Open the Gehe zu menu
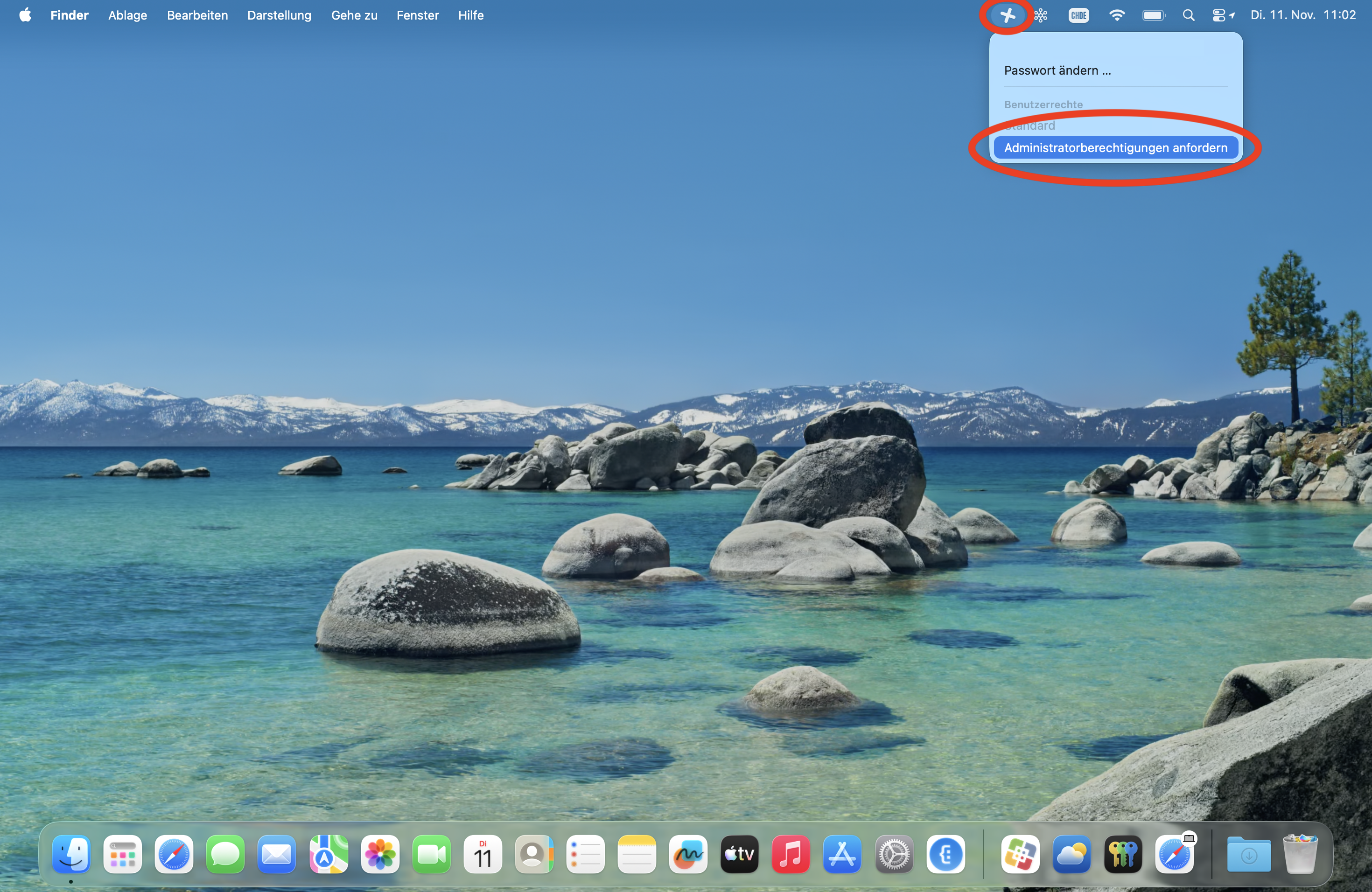The width and height of the screenshot is (1372, 892). point(354,15)
